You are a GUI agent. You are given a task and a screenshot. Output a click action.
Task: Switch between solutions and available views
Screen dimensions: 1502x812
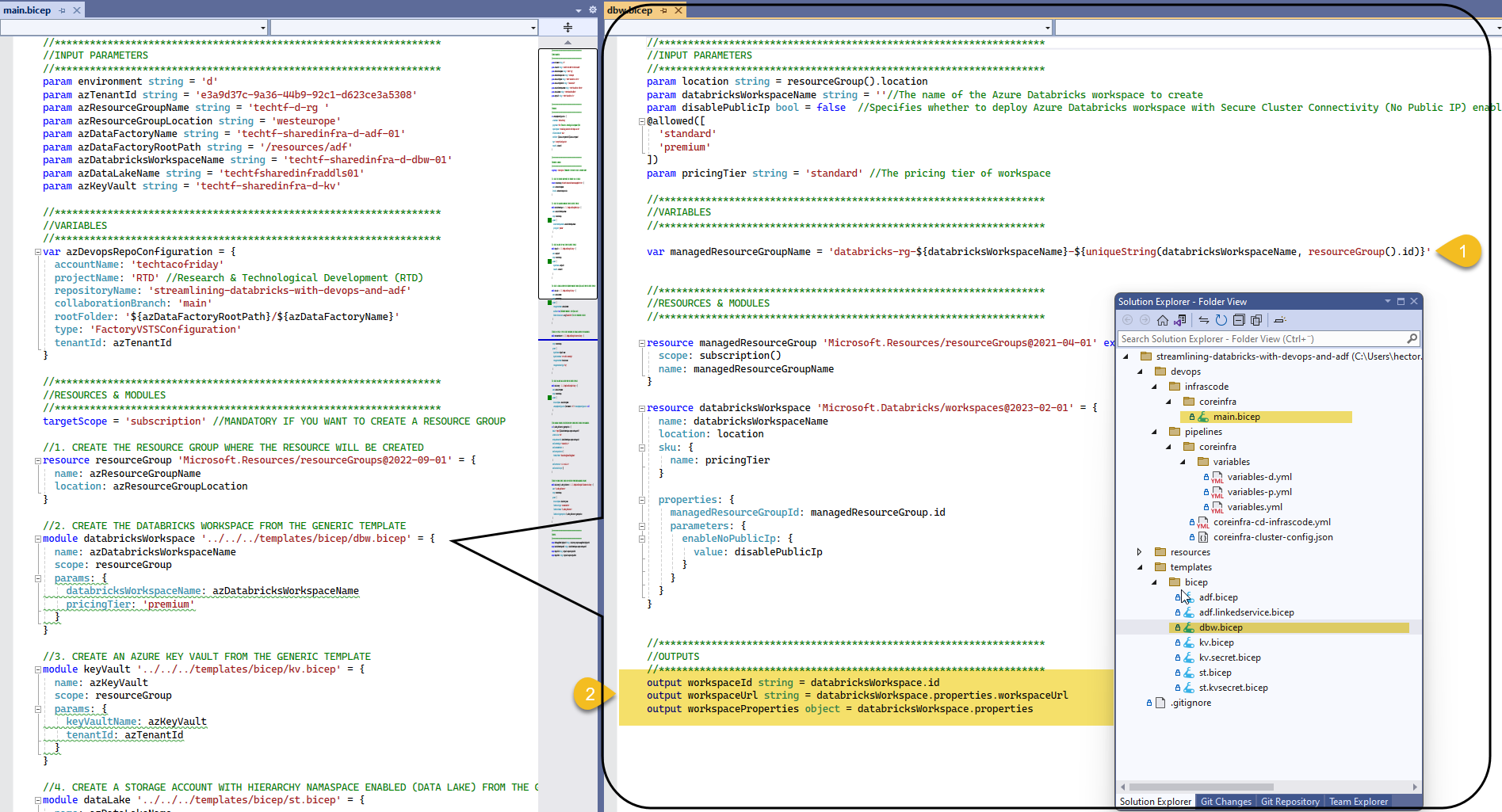tap(1180, 320)
